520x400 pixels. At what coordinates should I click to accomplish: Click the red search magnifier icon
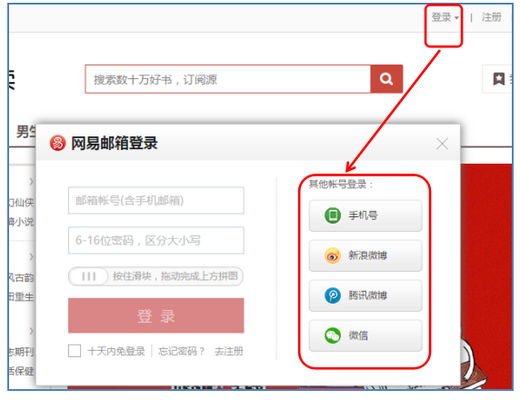386,79
